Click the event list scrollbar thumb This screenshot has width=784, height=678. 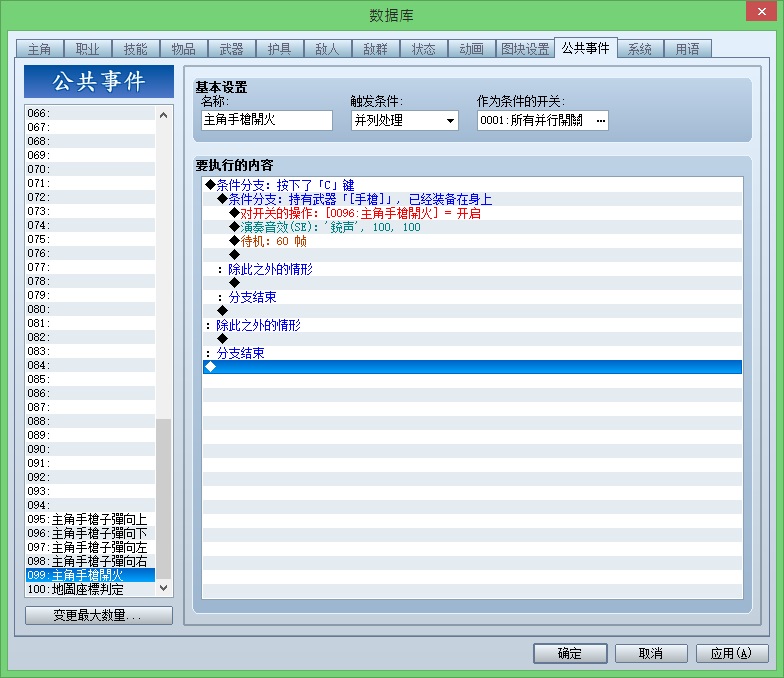tap(164, 498)
